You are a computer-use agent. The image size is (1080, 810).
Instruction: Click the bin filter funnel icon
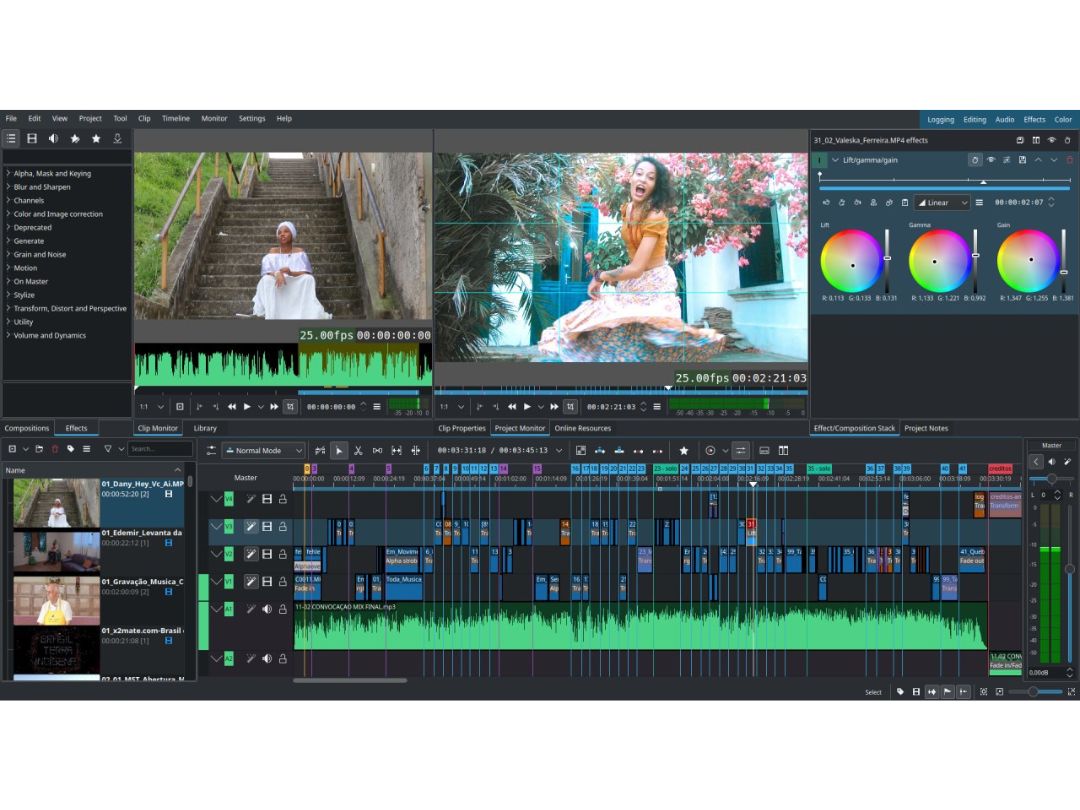click(x=108, y=449)
